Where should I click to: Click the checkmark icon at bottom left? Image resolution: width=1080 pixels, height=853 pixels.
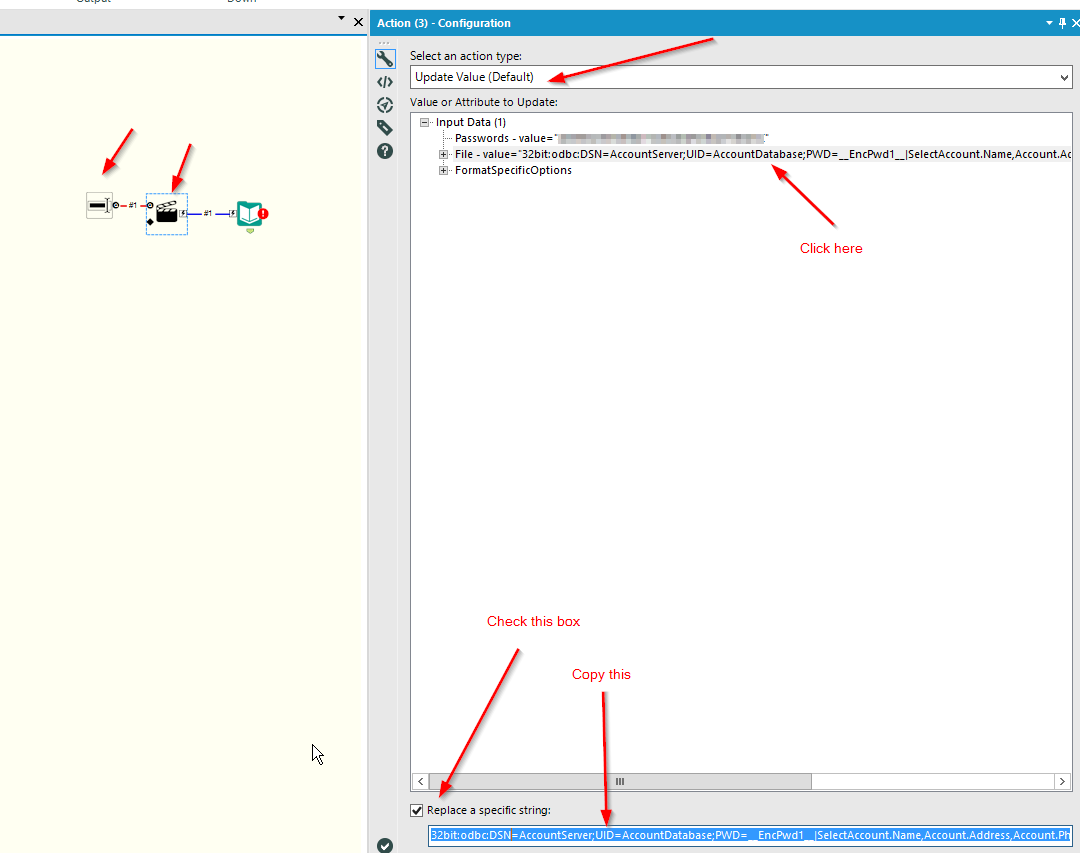[385, 845]
